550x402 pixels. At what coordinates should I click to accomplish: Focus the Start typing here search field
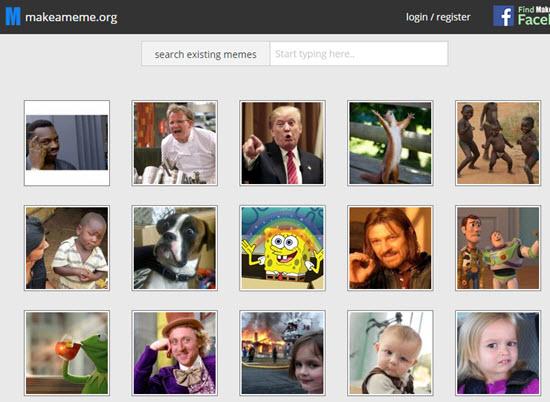[359, 54]
